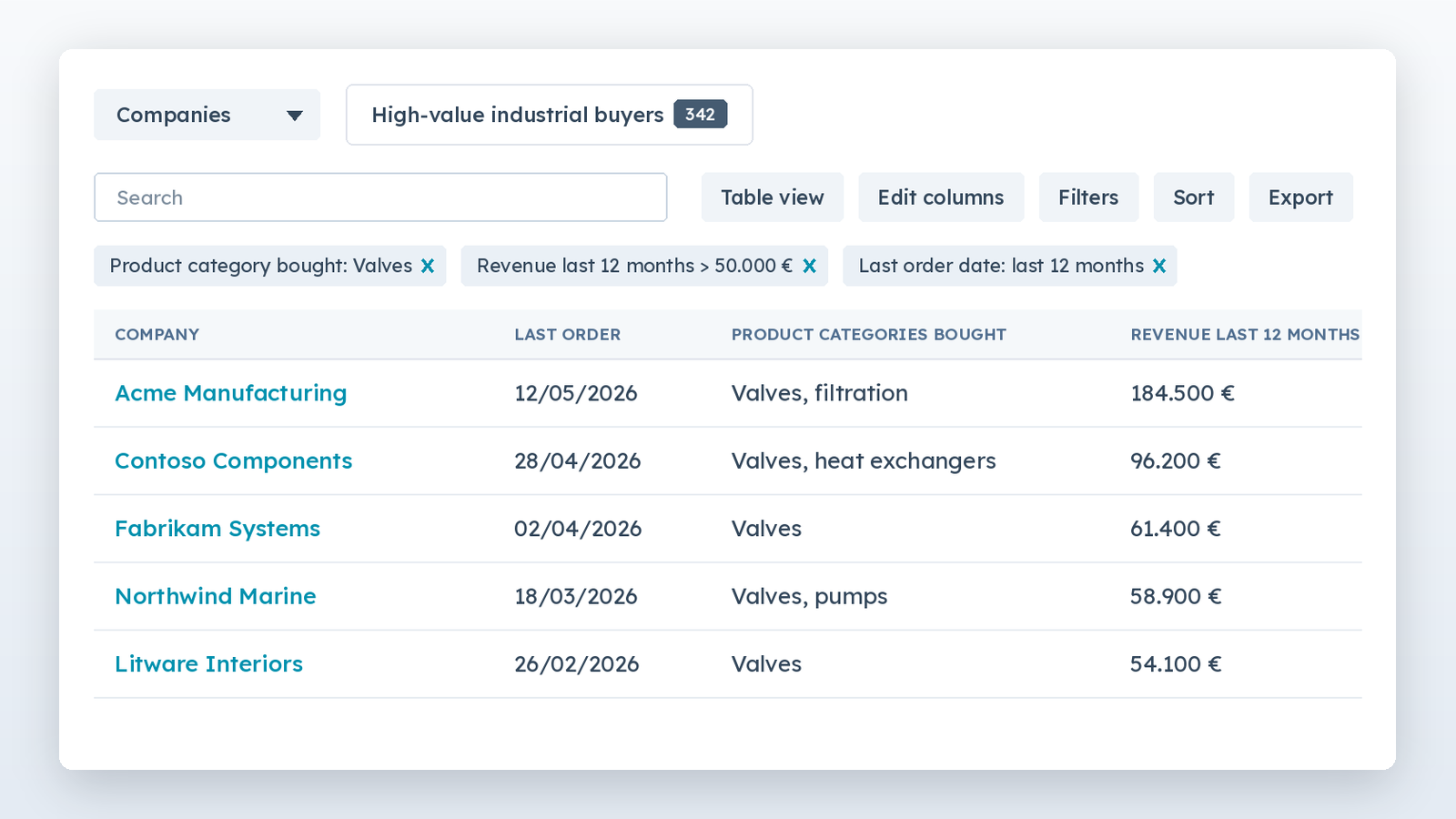
Task: Select the High-value industrial buyers segment tab
Action: click(x=549, y=115)
